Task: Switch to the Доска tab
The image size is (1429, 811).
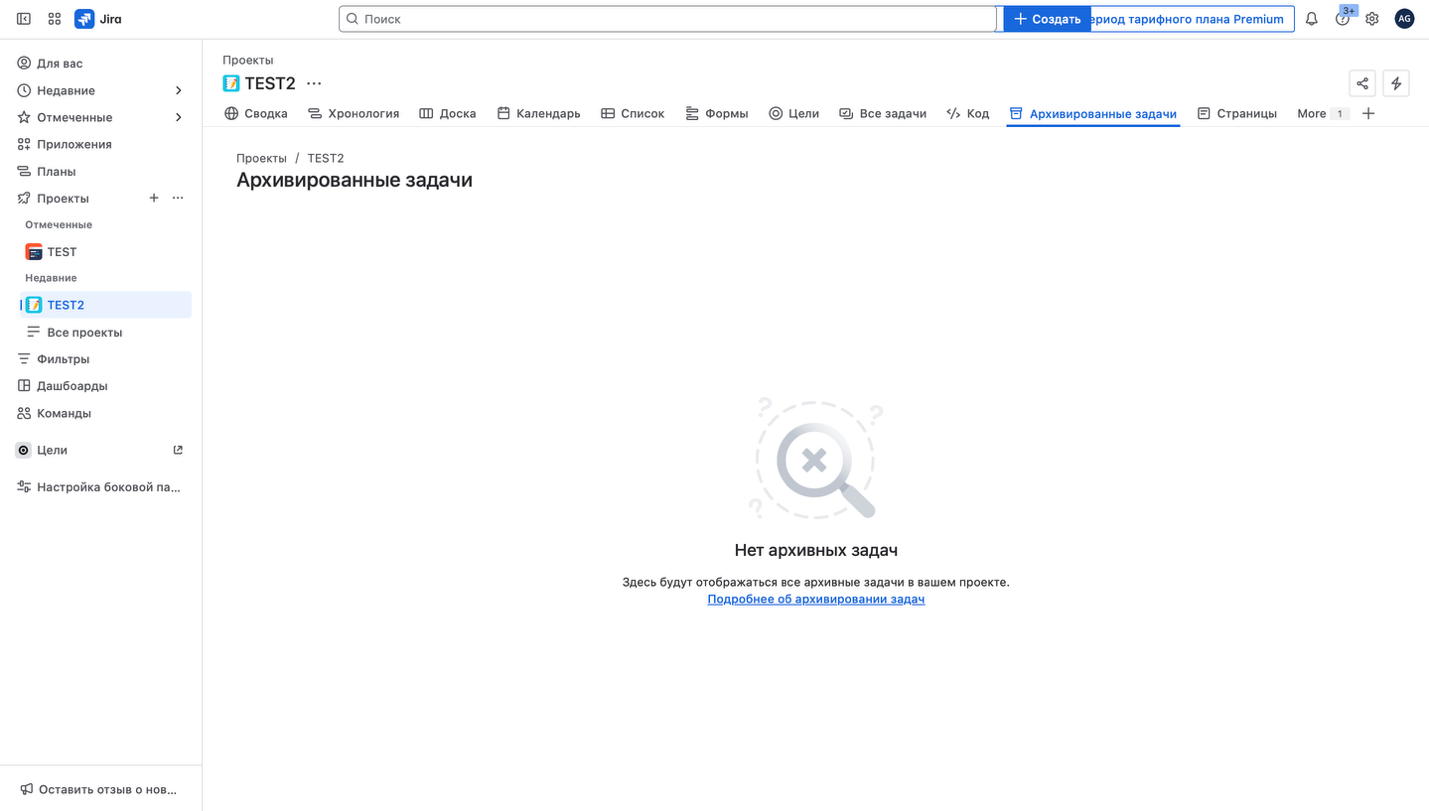Action: [x=448, y=113]
